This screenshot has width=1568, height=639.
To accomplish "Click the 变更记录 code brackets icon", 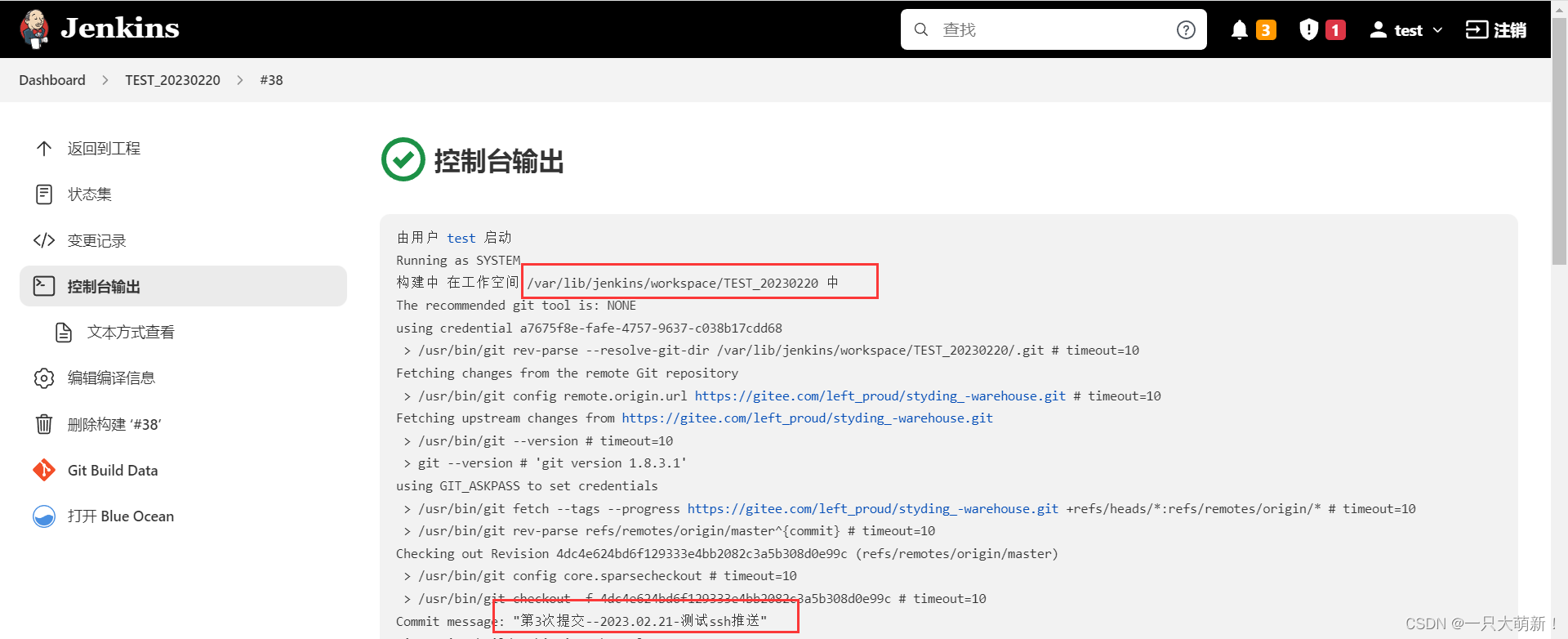I will (x=44, y=240).
